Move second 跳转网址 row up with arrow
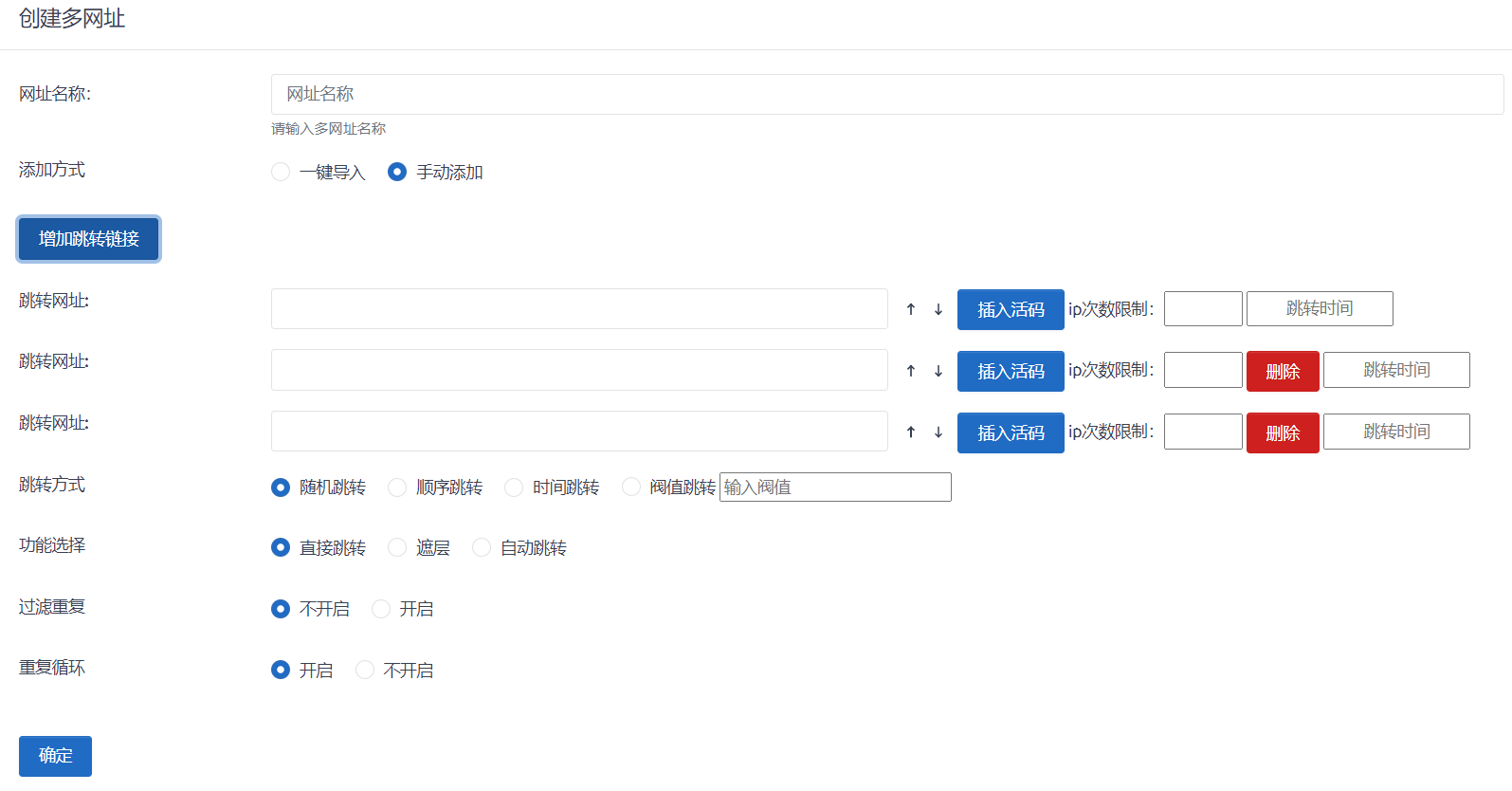Viewport: 1512px width, 791px height. [x=911, y=371]
